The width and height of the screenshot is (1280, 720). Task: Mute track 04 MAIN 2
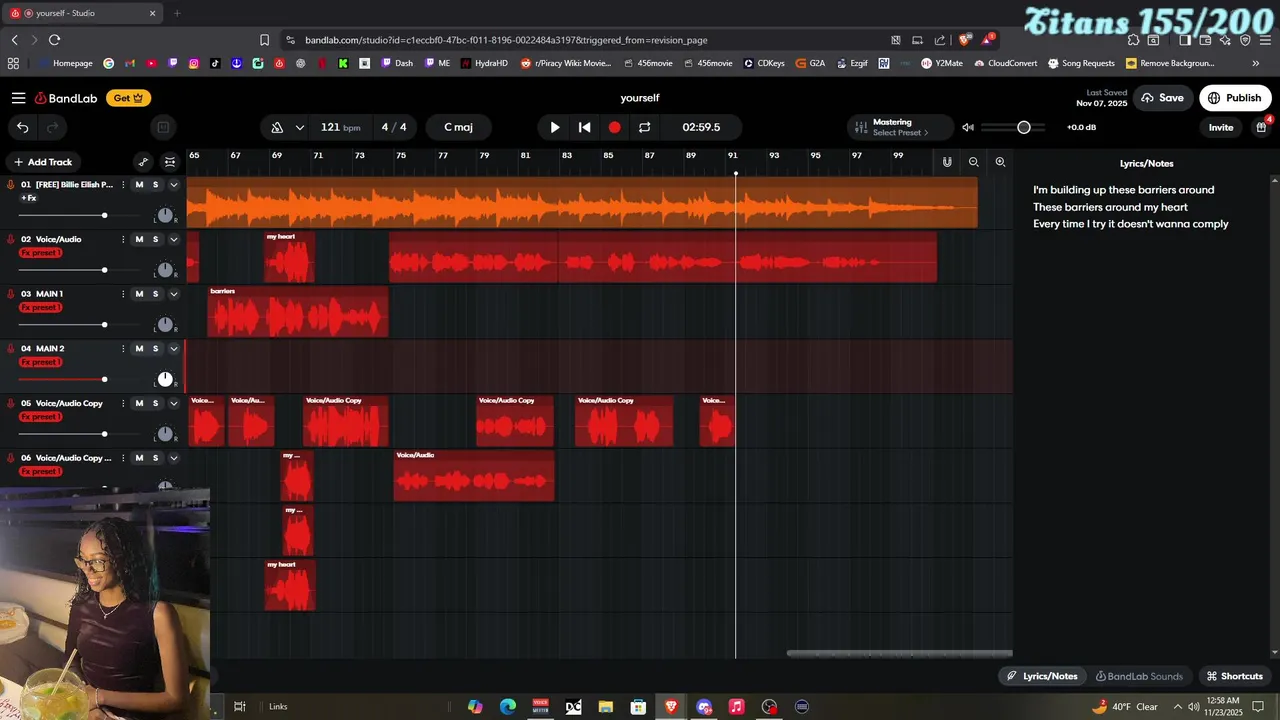pos(139,349)
